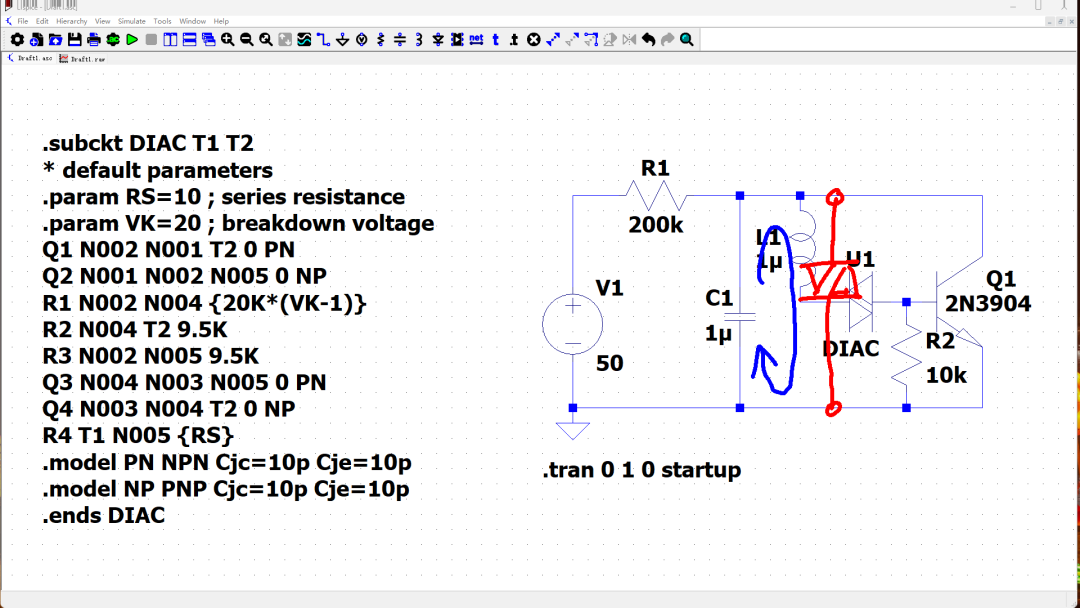Place an Inductor component
1080x608 pixels.
pos(419,40)
